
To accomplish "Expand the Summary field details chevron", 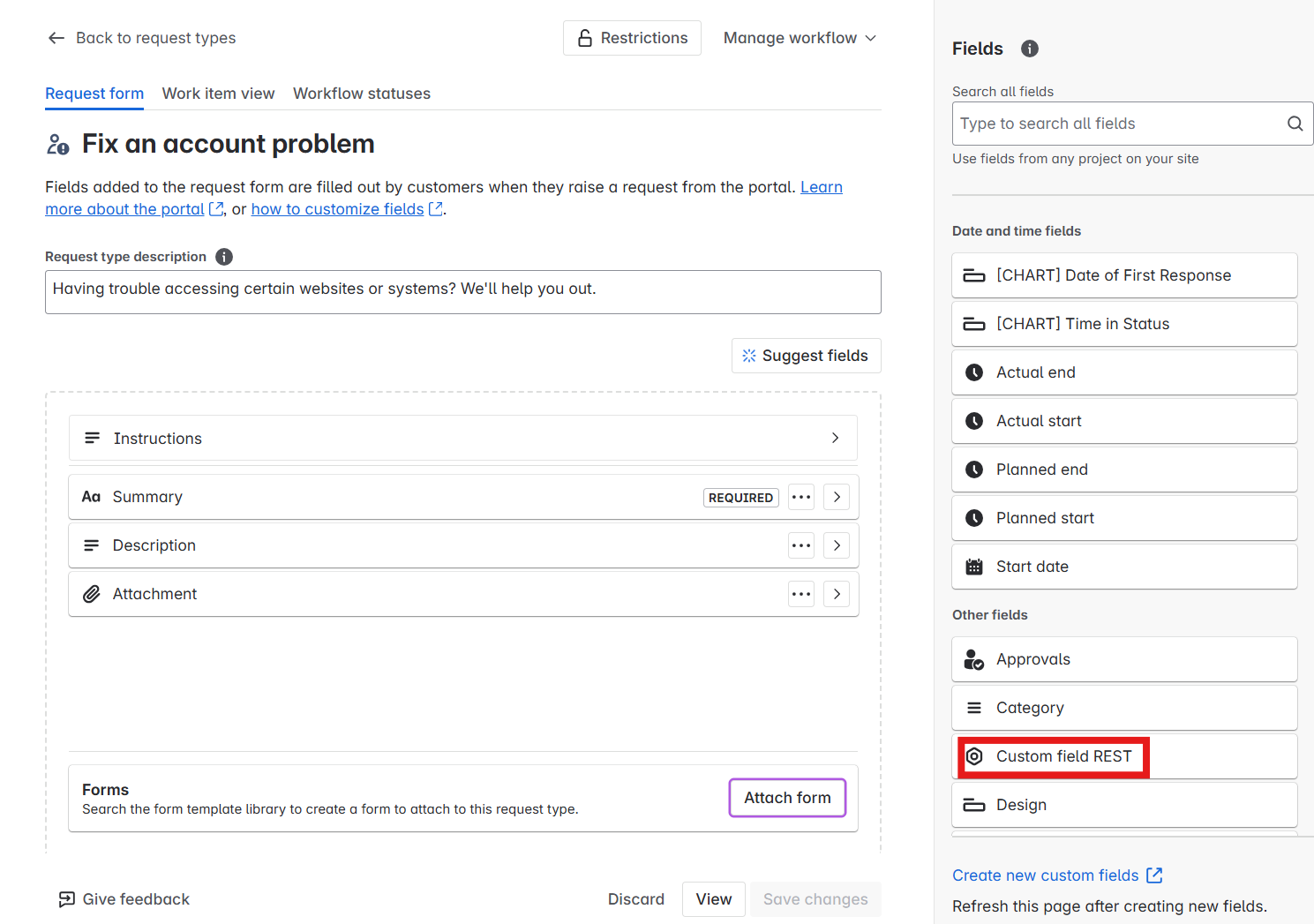I will click(x=836, y=497).
